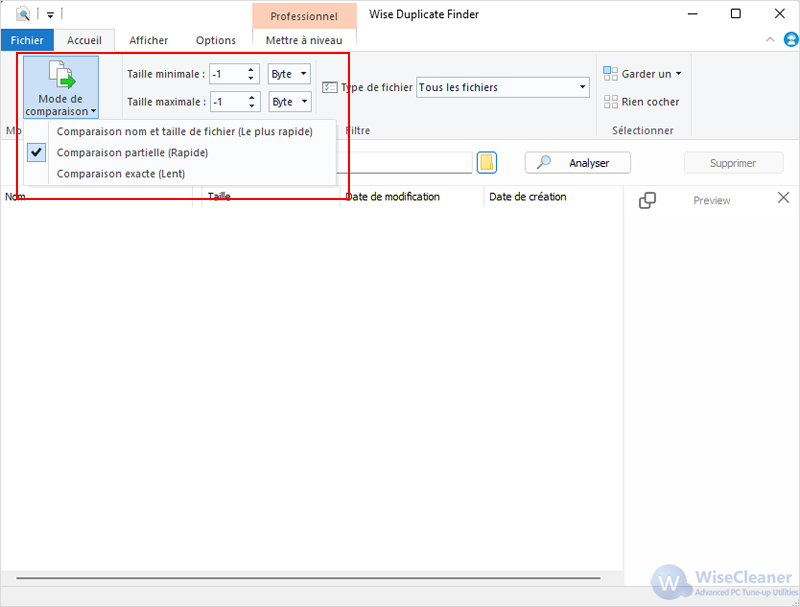Decrease Taille minimale with the down arrow
Viewport: 800px width, 607px height.
[251, 78]
